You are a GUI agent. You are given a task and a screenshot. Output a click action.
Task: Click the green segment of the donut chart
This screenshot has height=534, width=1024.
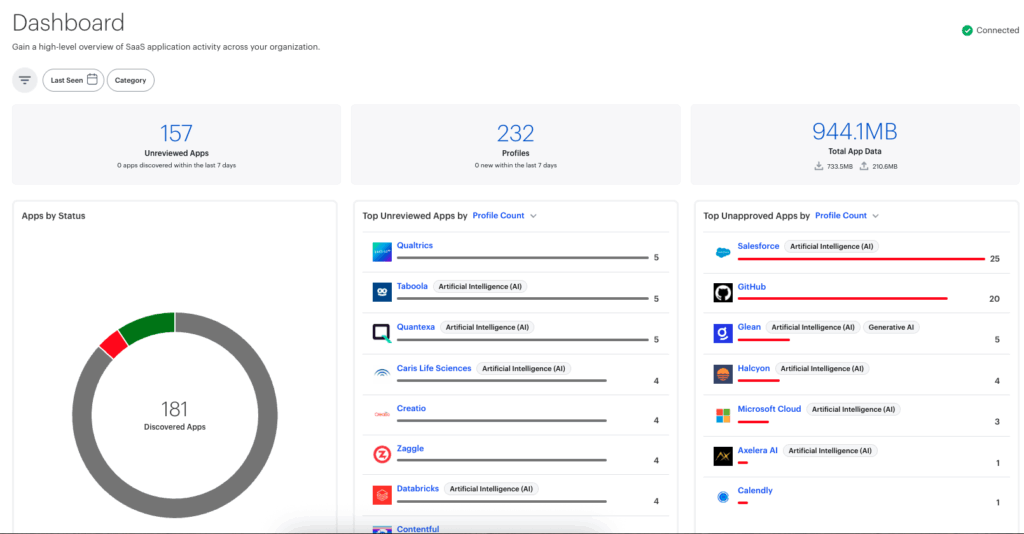[x=149, y=326]
